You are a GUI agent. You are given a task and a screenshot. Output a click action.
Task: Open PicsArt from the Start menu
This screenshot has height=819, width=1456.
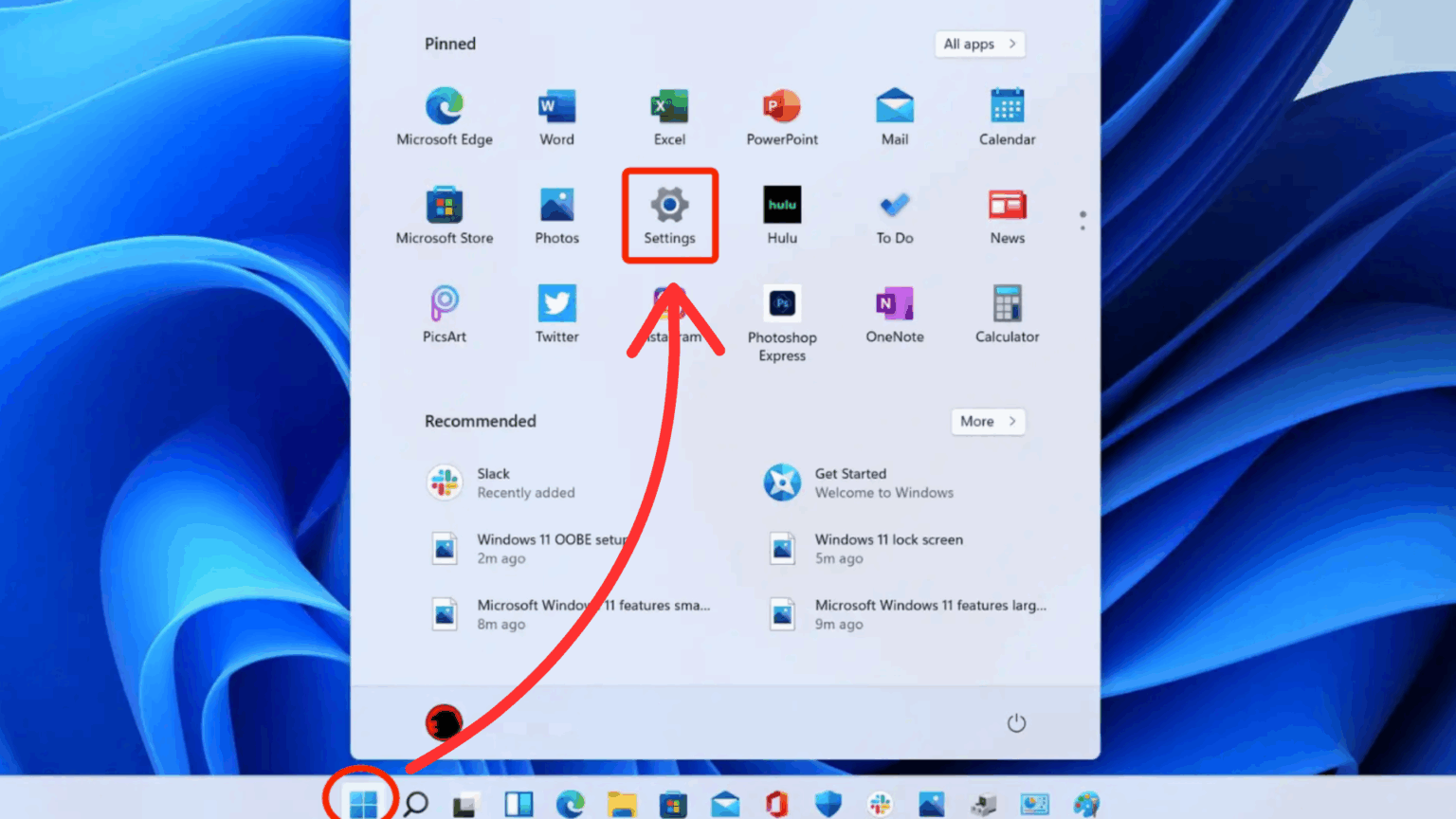coord(444,313)
